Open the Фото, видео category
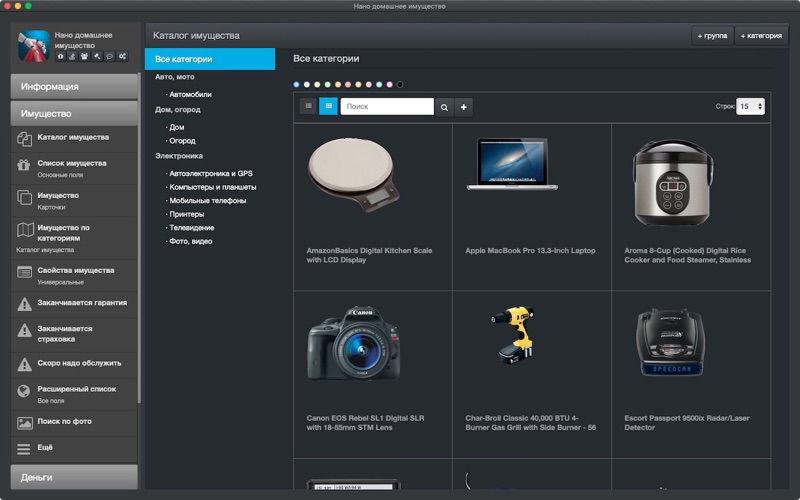 (190, 241)
